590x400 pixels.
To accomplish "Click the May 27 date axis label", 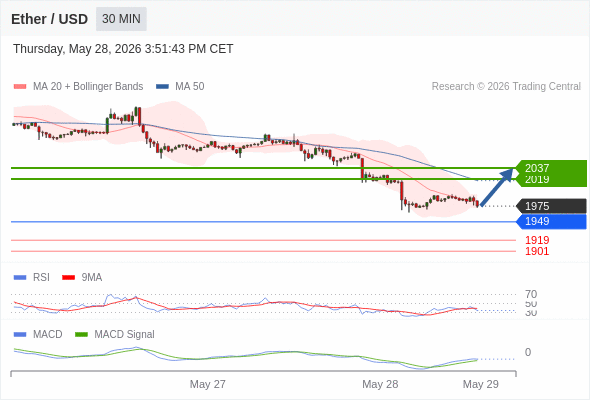I will [208, 384].
